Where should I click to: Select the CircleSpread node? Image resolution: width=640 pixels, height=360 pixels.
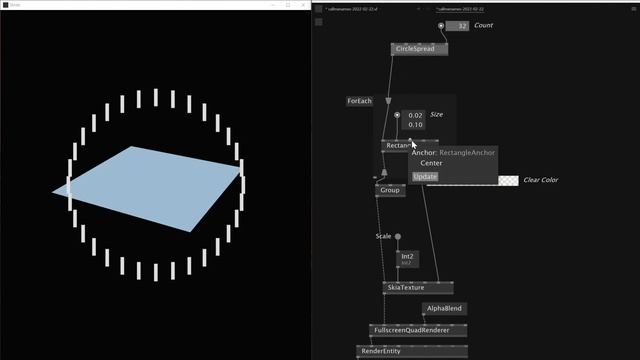(x=419, y=49)
